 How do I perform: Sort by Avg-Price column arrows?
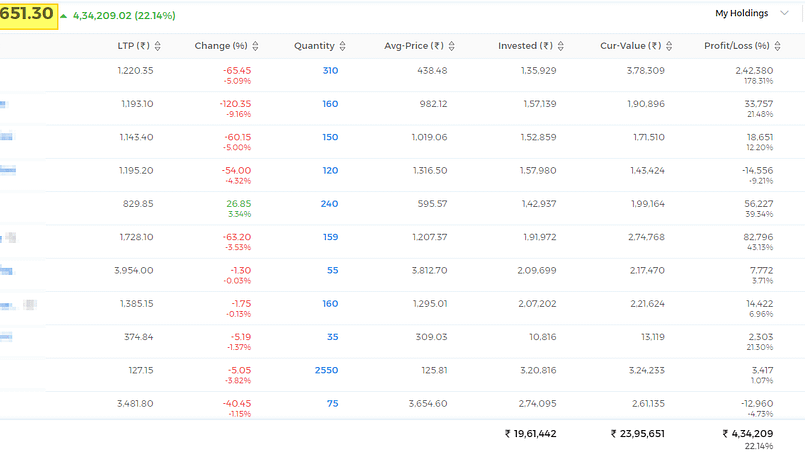pos(451,46)
